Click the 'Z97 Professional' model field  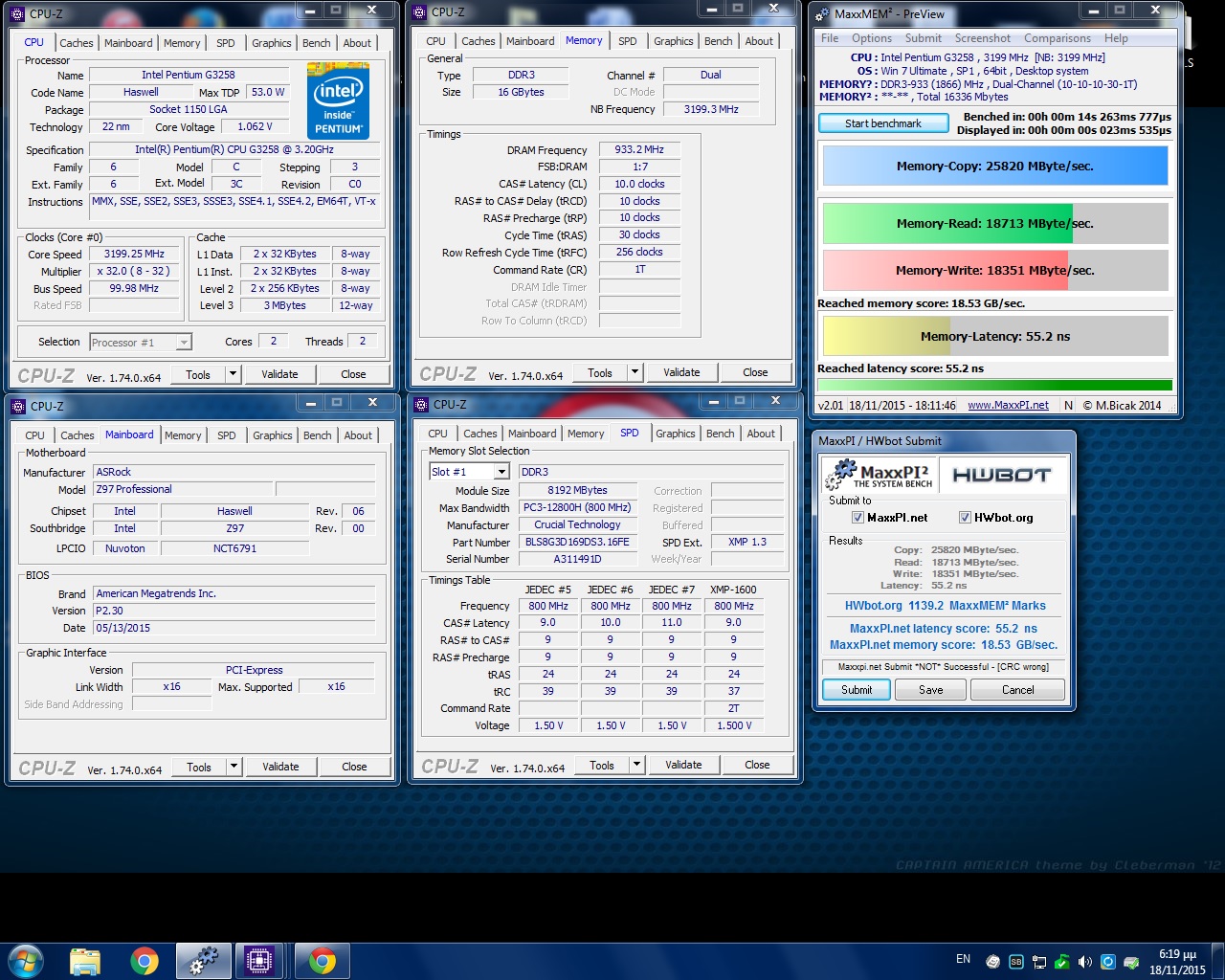coord(183,489)
